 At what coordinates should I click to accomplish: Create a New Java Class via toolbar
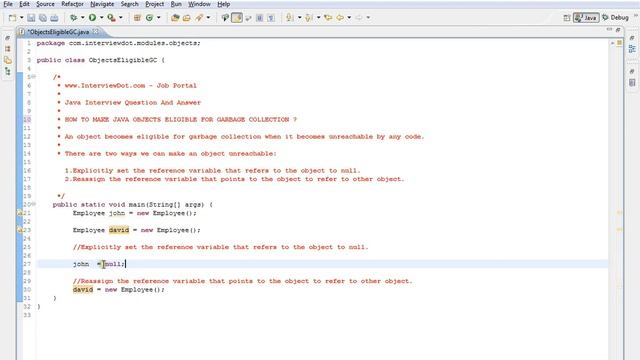click(x=149, y=18)
